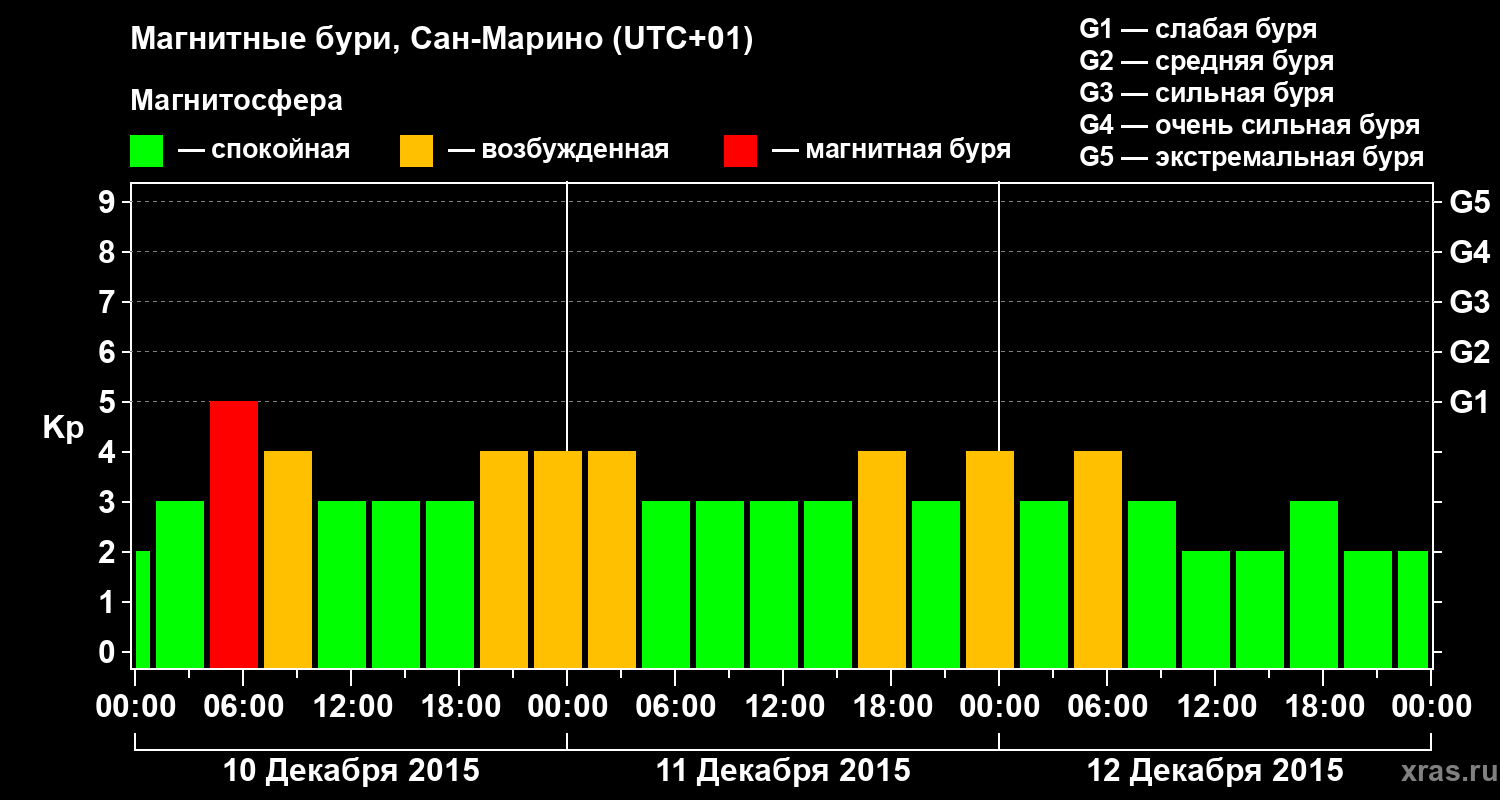Click the '06:00' time label for 12 Декабря

pyautogui.click(x=1107, y=707)
